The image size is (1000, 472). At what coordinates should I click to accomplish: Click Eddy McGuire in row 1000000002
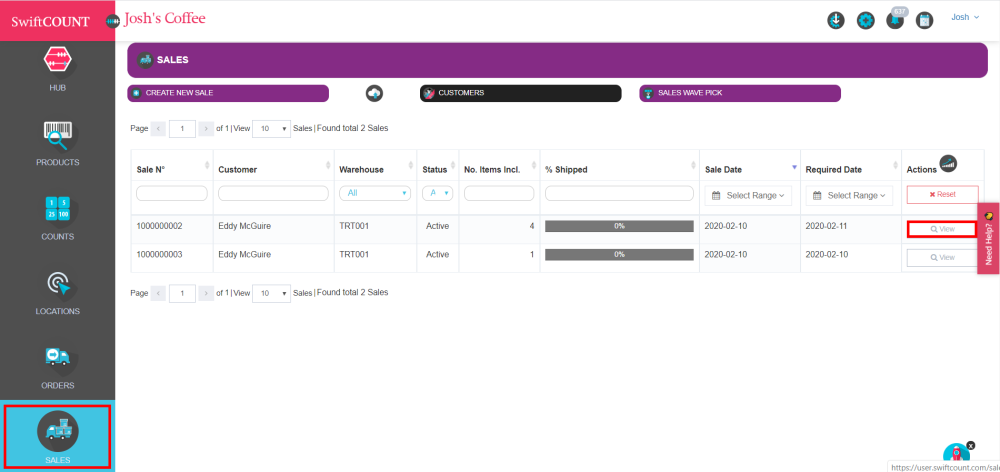point(244,226)
